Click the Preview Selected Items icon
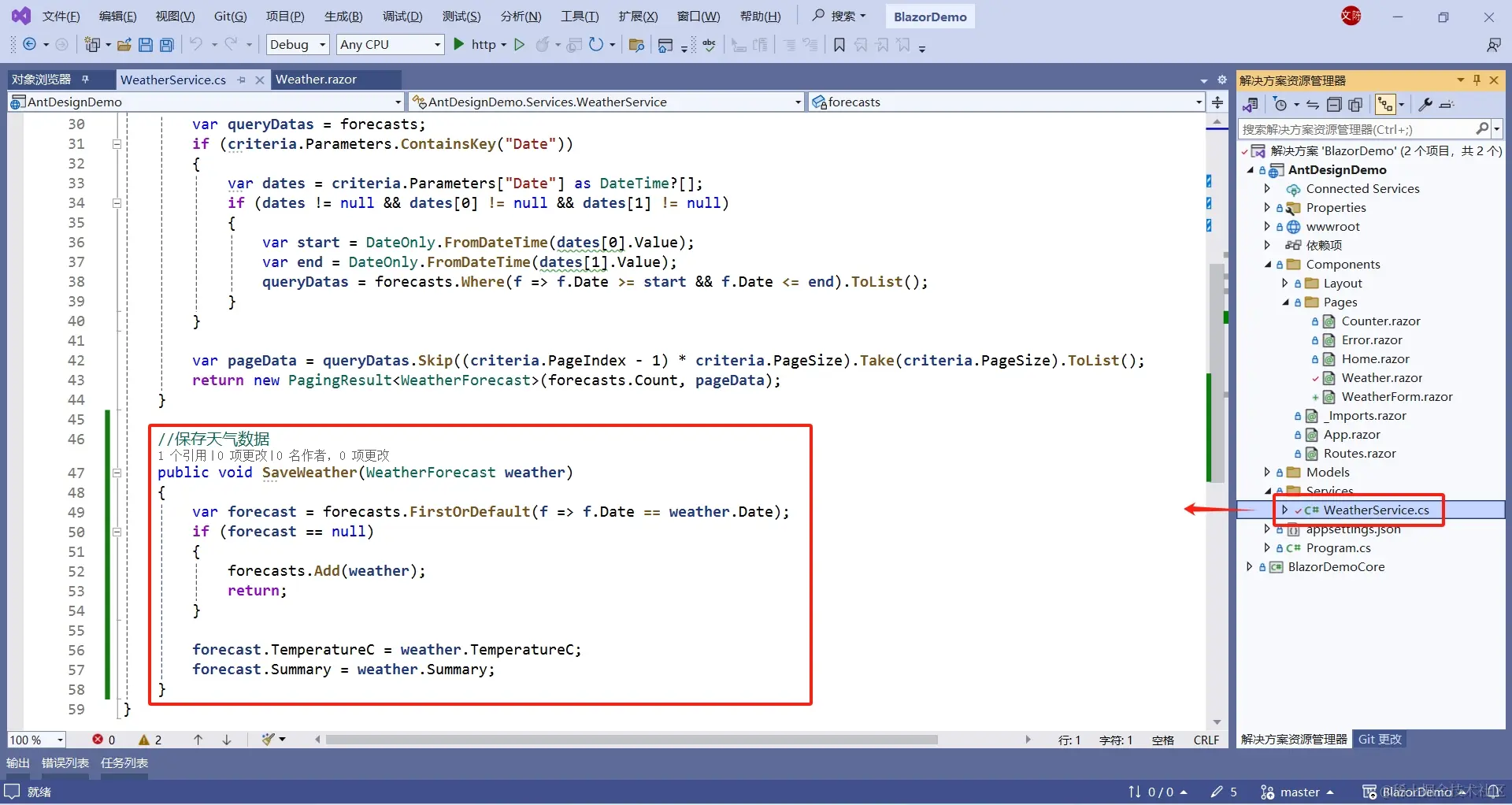Image resolution: width=1512 pixels, height=805 pixels. pos(1447,105)
